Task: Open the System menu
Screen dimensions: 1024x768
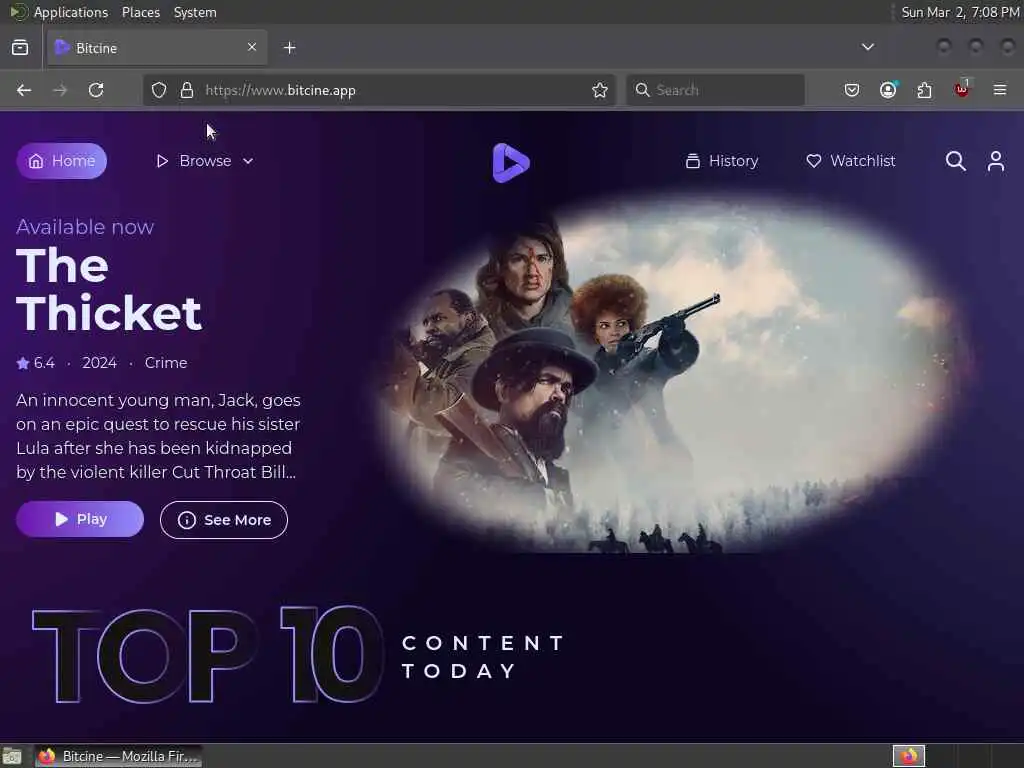Action: (x=195, y=12)
